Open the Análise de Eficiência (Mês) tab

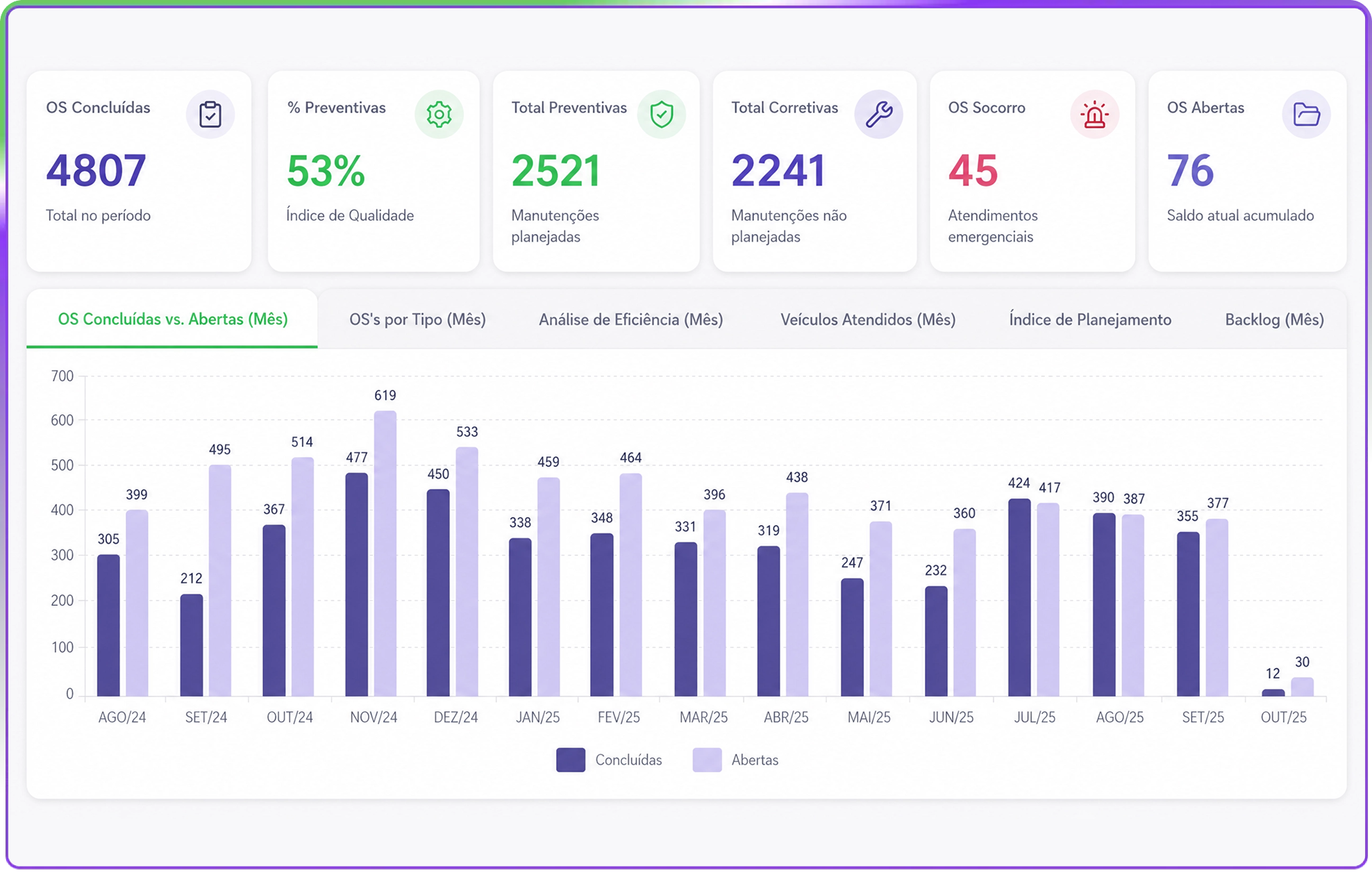[x=631, y=319]
